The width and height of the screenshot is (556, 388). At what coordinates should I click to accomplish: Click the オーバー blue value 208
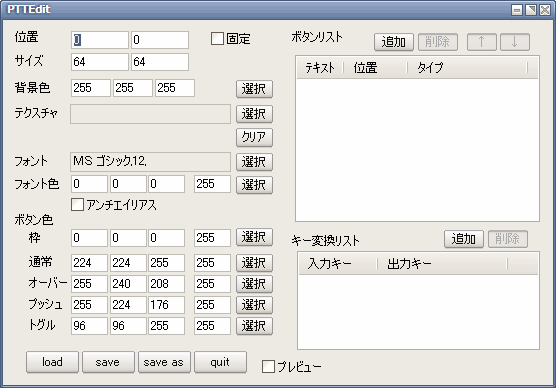coord(167,284)
